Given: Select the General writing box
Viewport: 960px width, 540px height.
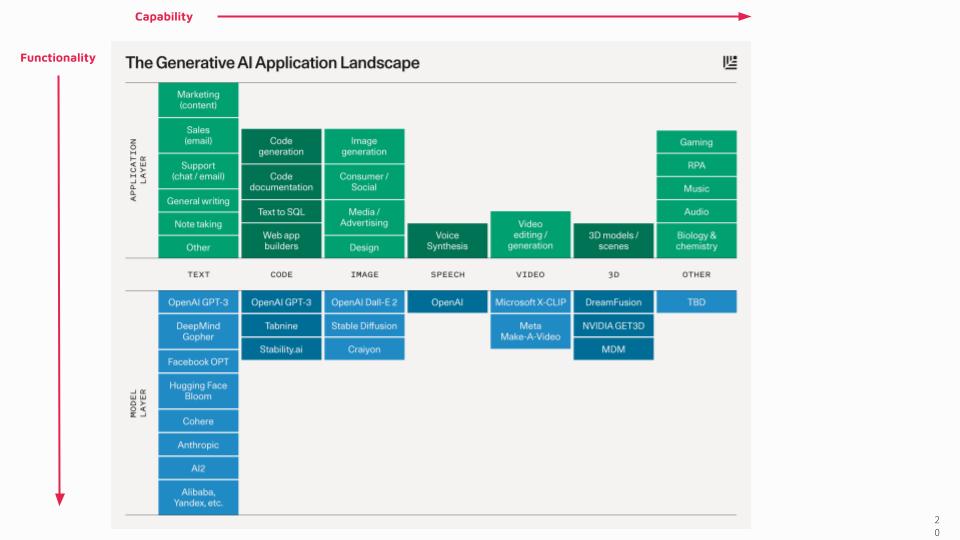Looking at the screenshot, I should 198,201.
